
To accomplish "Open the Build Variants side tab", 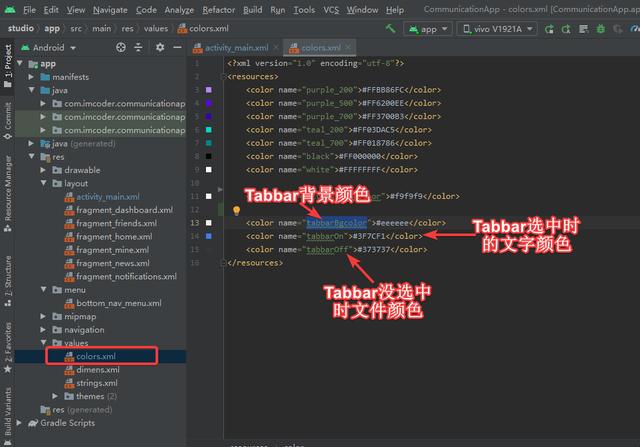I will [x=7, y=416].
